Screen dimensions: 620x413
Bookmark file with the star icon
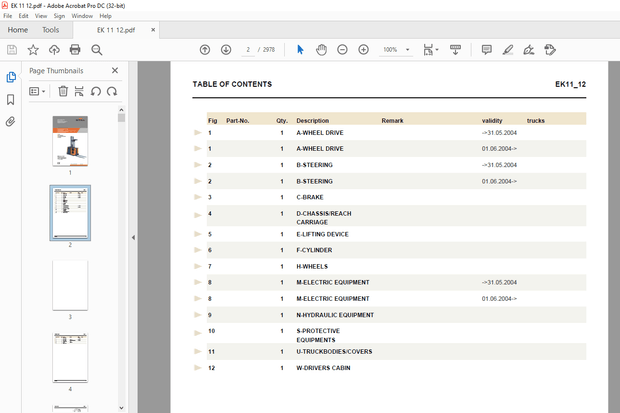click(33, 49)
